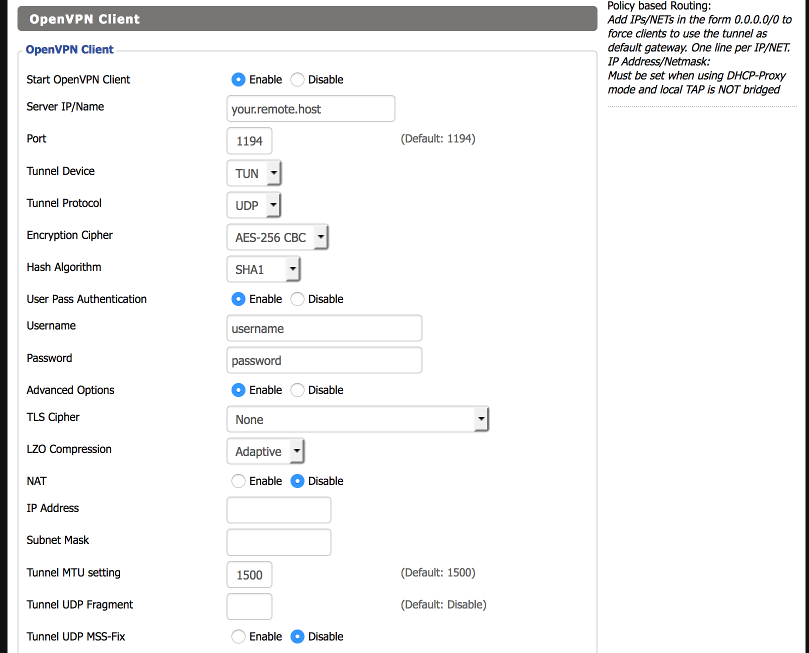
Task: Select Disable for Tunnel UDP MSS-Fix
Action: coord(297,636)
